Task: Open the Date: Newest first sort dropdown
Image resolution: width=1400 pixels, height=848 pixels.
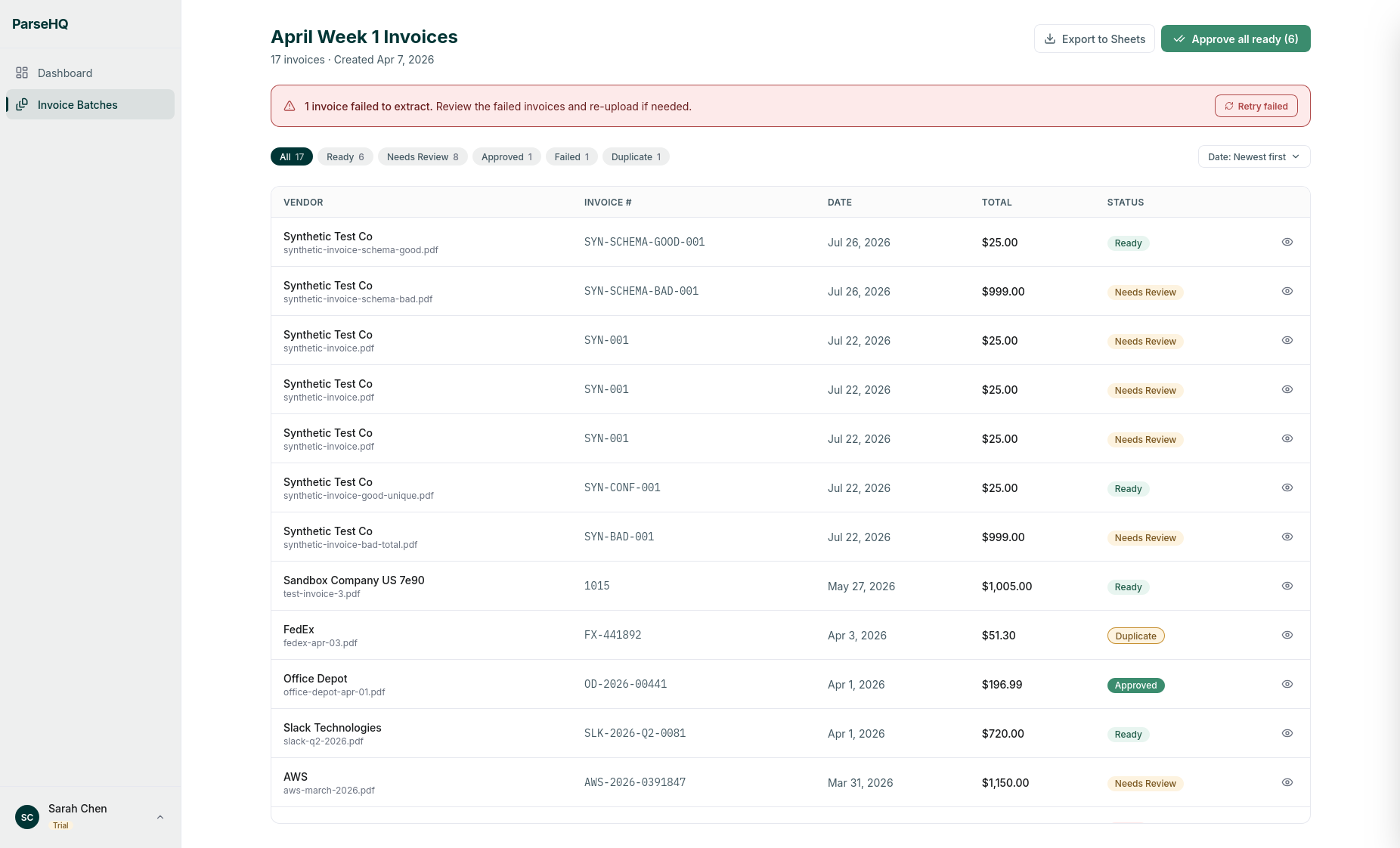Action: 1254,156
